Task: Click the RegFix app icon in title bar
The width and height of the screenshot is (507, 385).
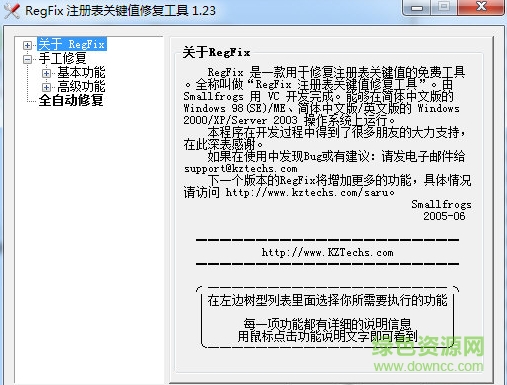Action: point(11,10)
